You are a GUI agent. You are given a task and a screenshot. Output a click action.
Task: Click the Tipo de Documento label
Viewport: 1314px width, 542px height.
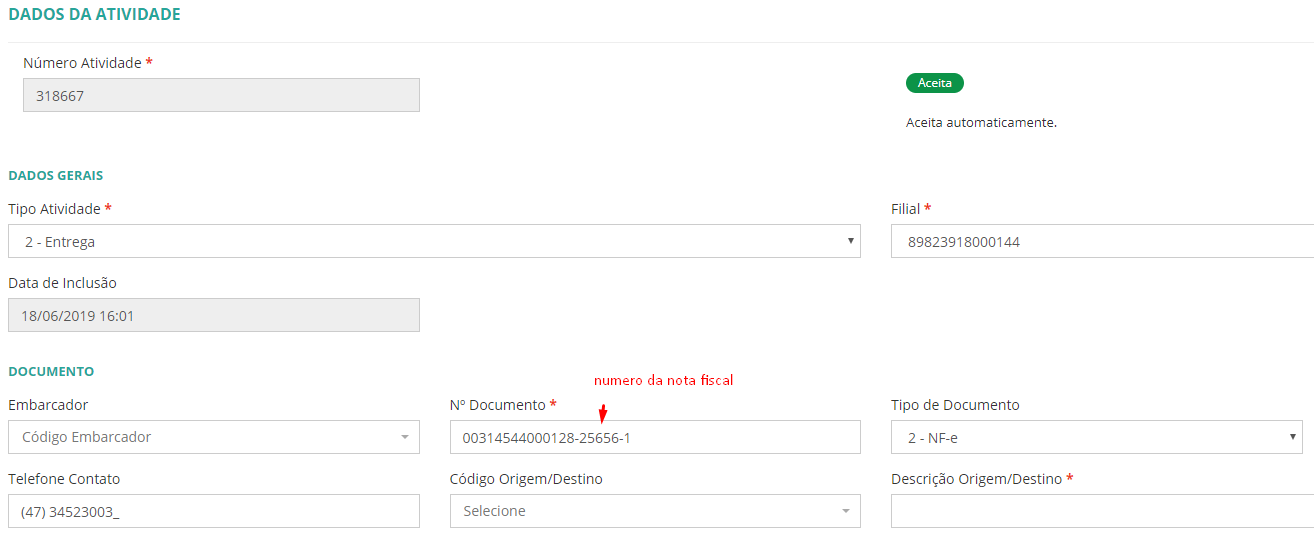click(x=955, y=405)
